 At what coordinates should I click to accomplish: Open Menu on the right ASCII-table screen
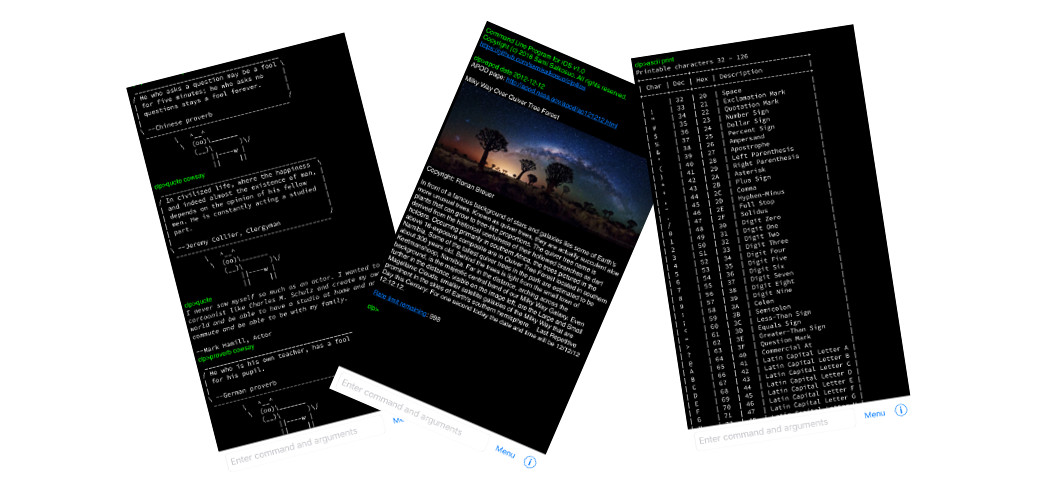(x=874, y=414)
